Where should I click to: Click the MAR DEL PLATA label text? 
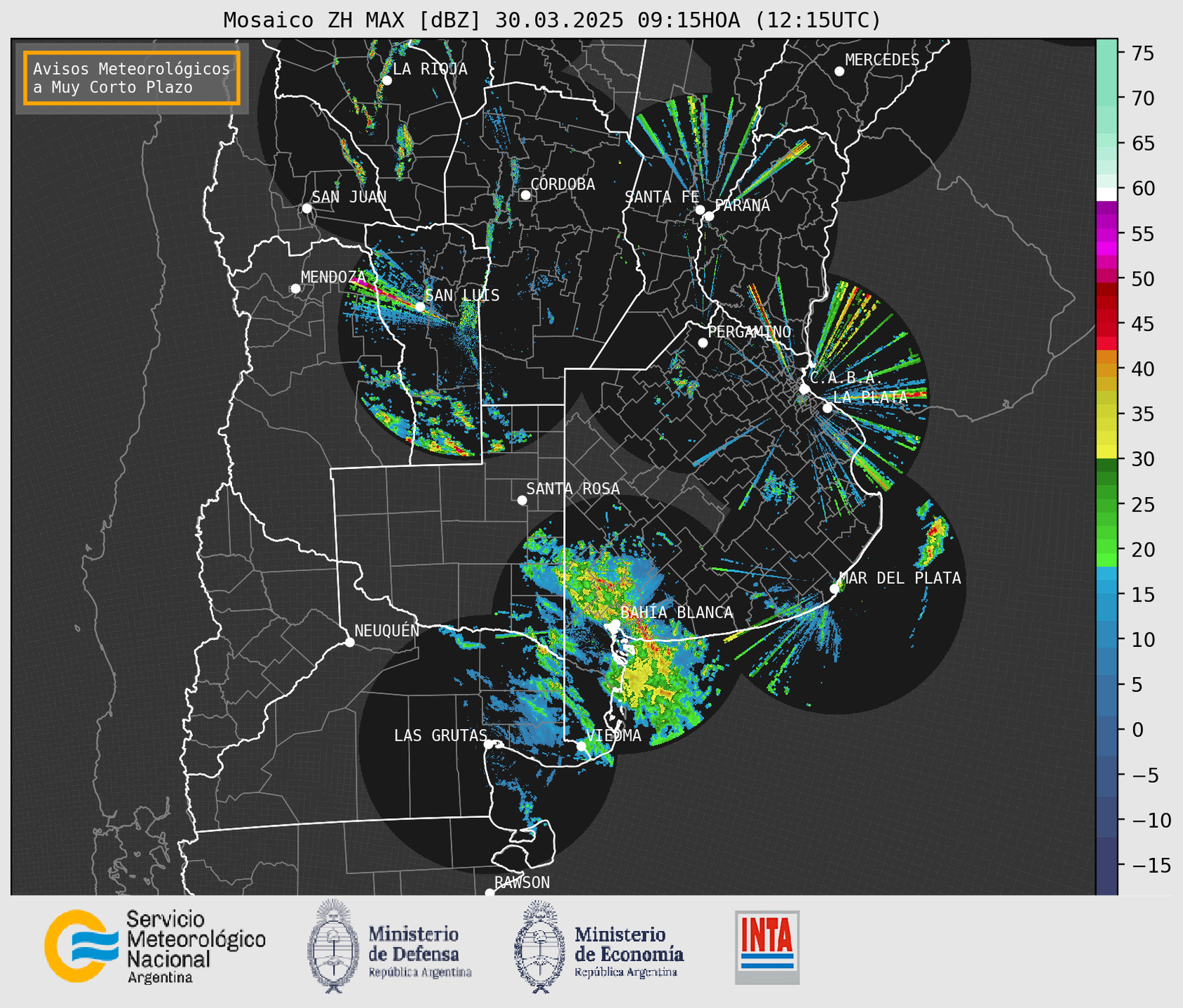pyautogui.click(x=900, y=578)
